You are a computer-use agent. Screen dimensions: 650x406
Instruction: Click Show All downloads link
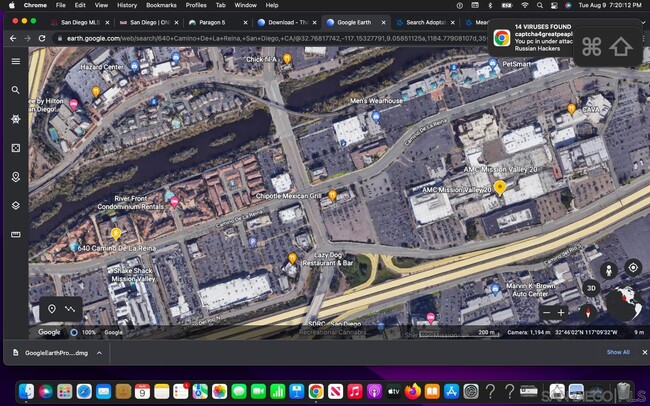point(618,352)
